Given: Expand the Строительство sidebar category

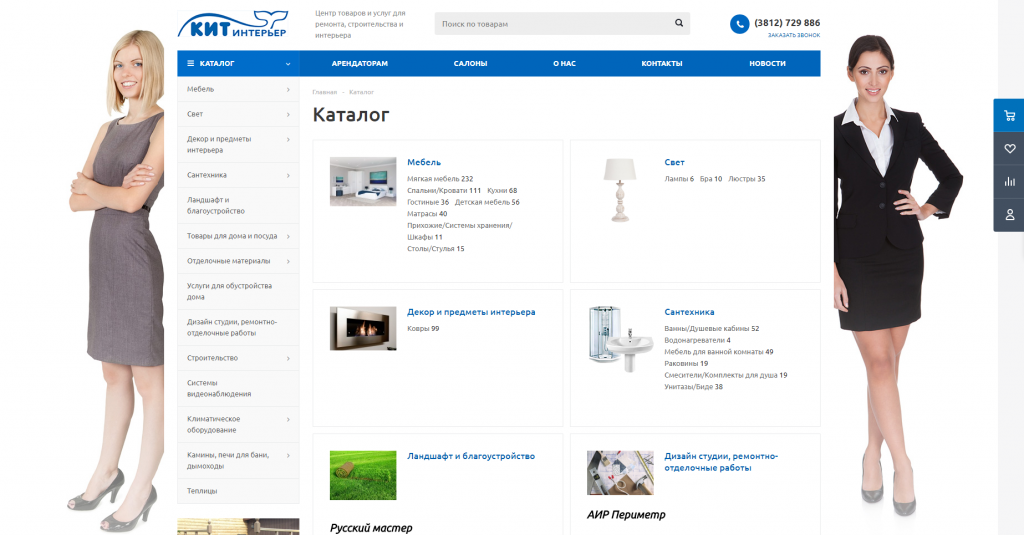Looking at the screenshot, I should pos(288,358).
